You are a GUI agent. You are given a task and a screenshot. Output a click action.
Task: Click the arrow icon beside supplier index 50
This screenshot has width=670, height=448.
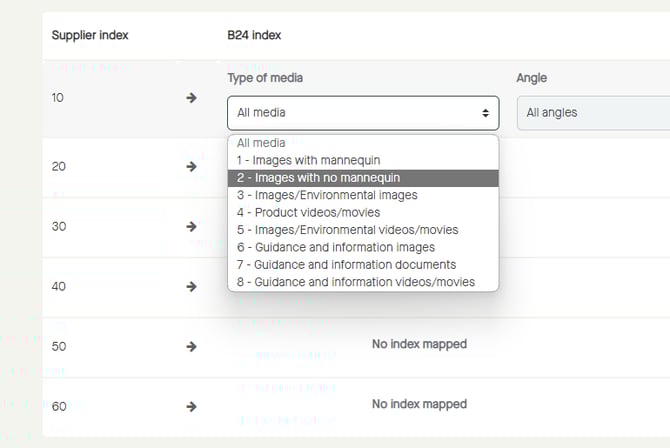(191, 346)
